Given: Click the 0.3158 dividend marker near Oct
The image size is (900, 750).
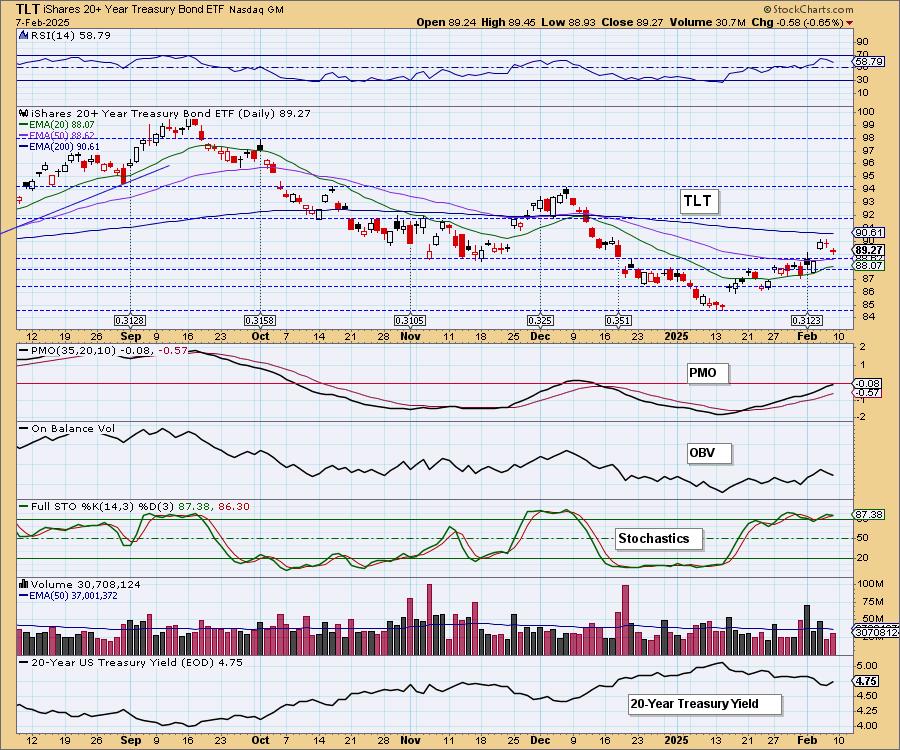Looking at the screenshot, I should click(x=260, y=320).
